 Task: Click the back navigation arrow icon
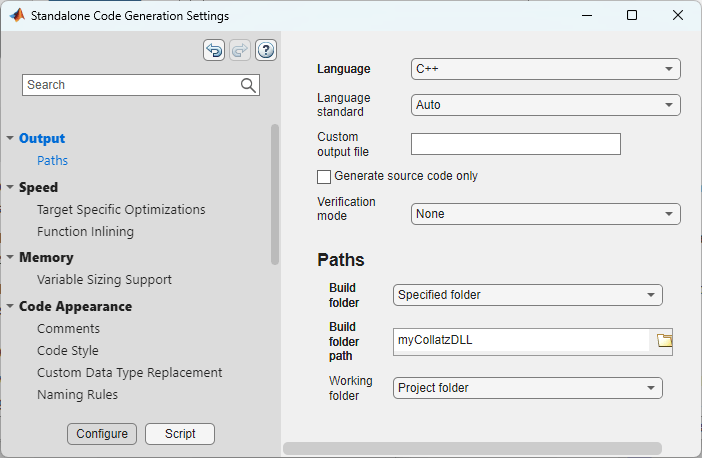click(x=214, y=50)
